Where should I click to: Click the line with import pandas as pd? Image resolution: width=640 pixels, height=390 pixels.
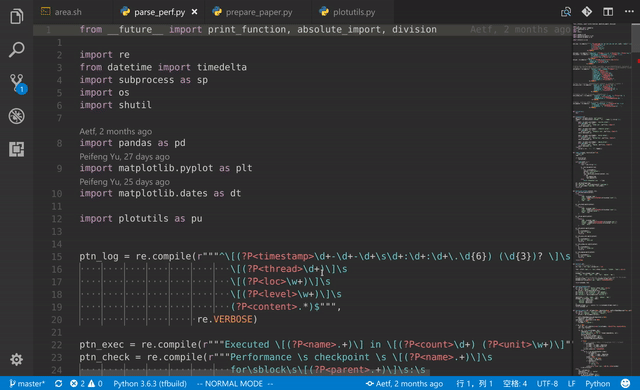(132, 143)
